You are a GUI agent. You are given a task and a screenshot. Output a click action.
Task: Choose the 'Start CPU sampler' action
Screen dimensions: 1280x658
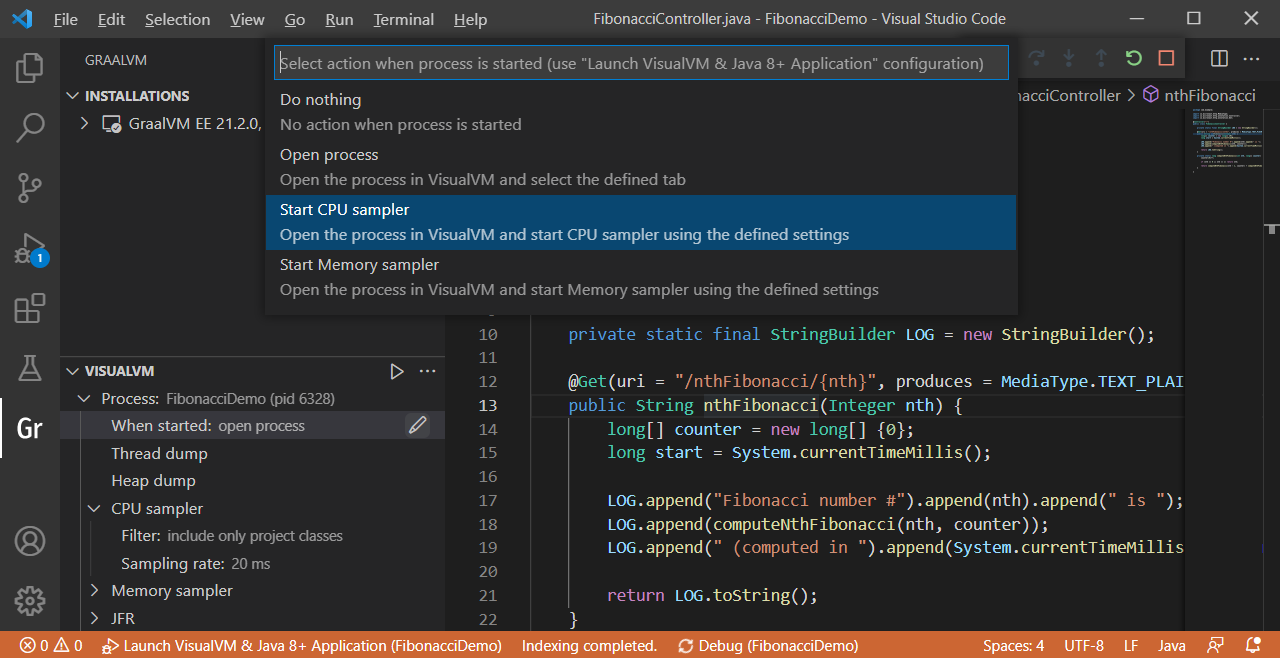(641, 222)
